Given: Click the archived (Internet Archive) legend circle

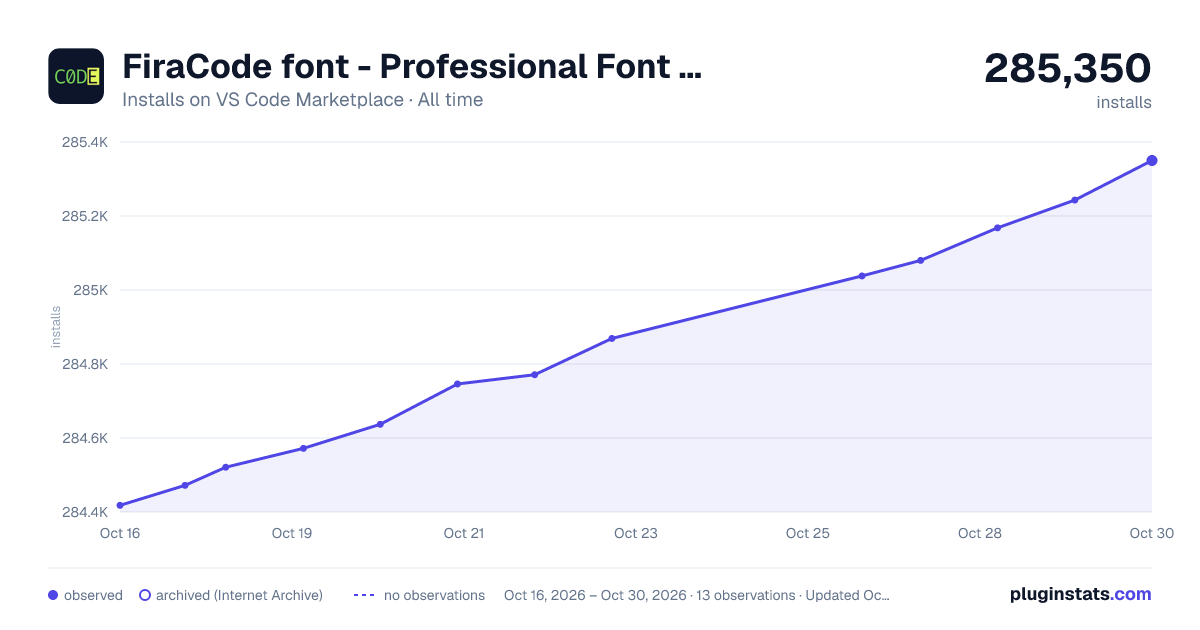Looking at the screenshot, I should [x=144, y=595].
